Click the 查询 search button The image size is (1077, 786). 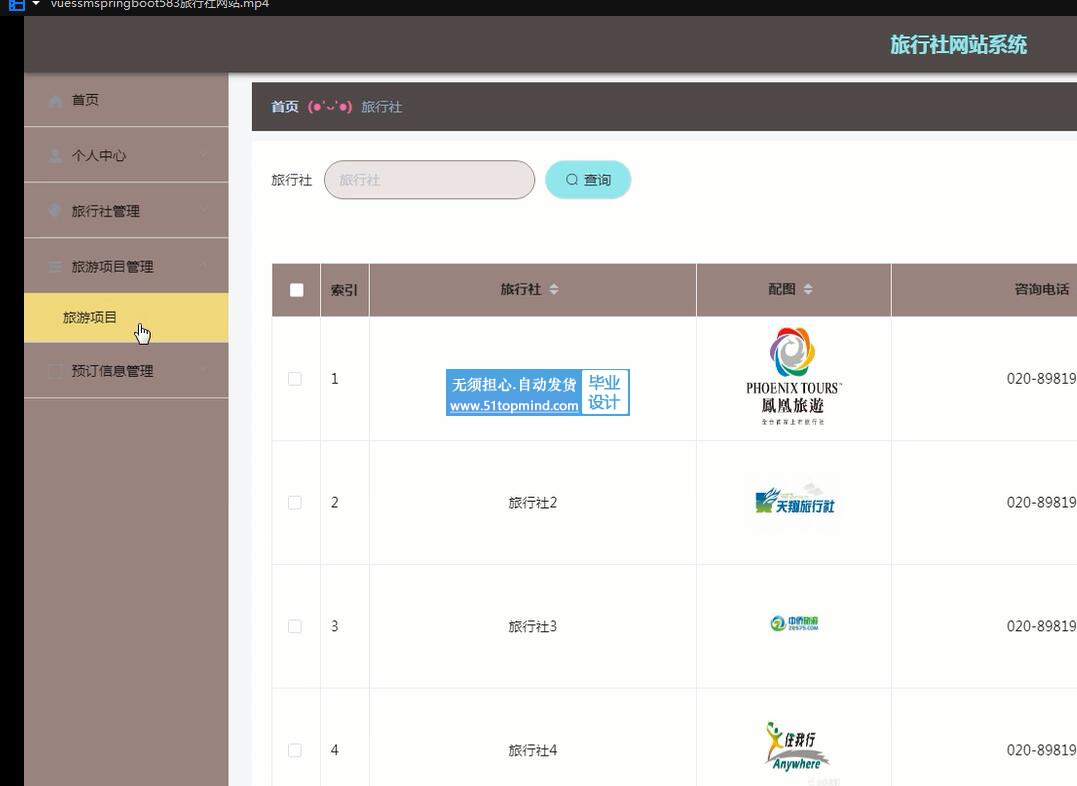coord(588,180)
